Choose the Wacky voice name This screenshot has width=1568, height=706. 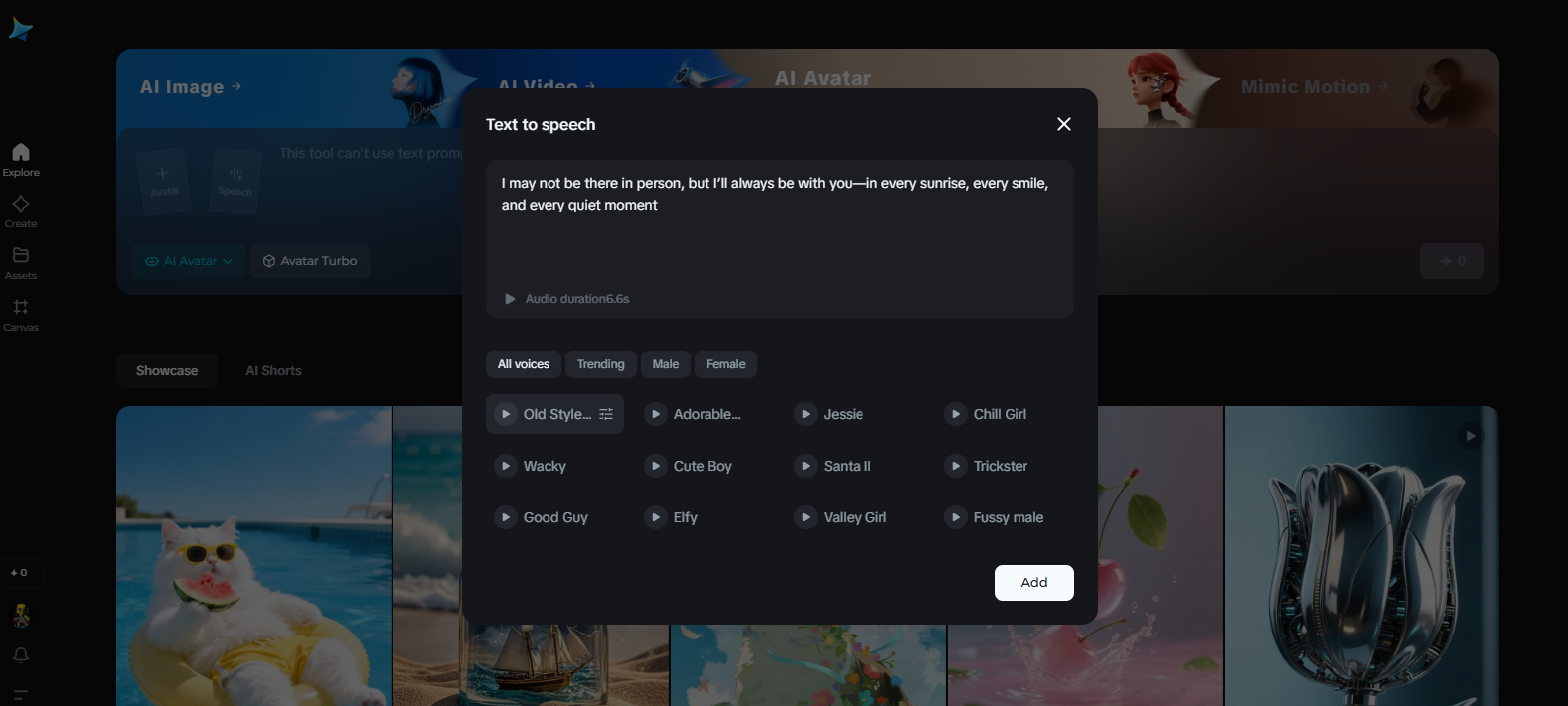tap(545, 466)
